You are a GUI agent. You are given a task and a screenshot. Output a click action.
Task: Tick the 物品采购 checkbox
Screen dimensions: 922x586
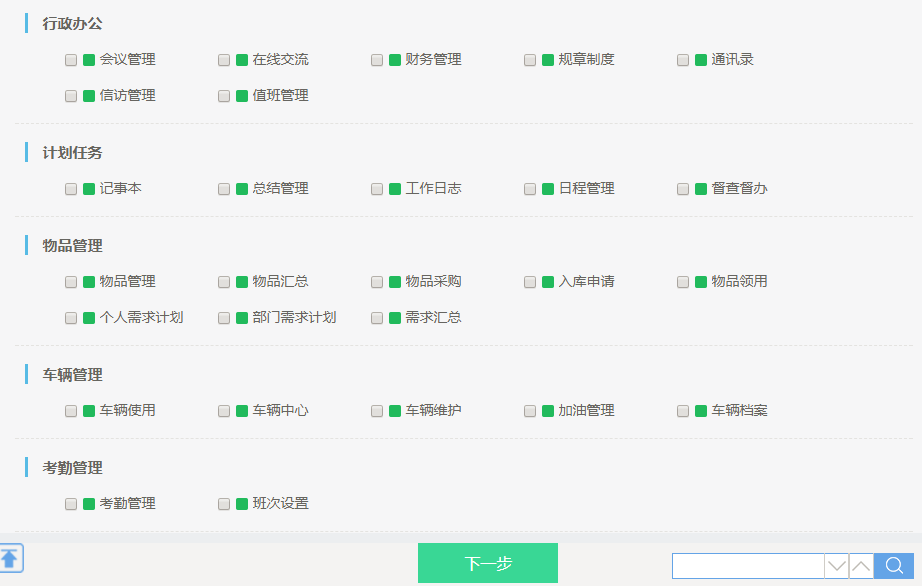pyautogui.click(x=377, y=282)
